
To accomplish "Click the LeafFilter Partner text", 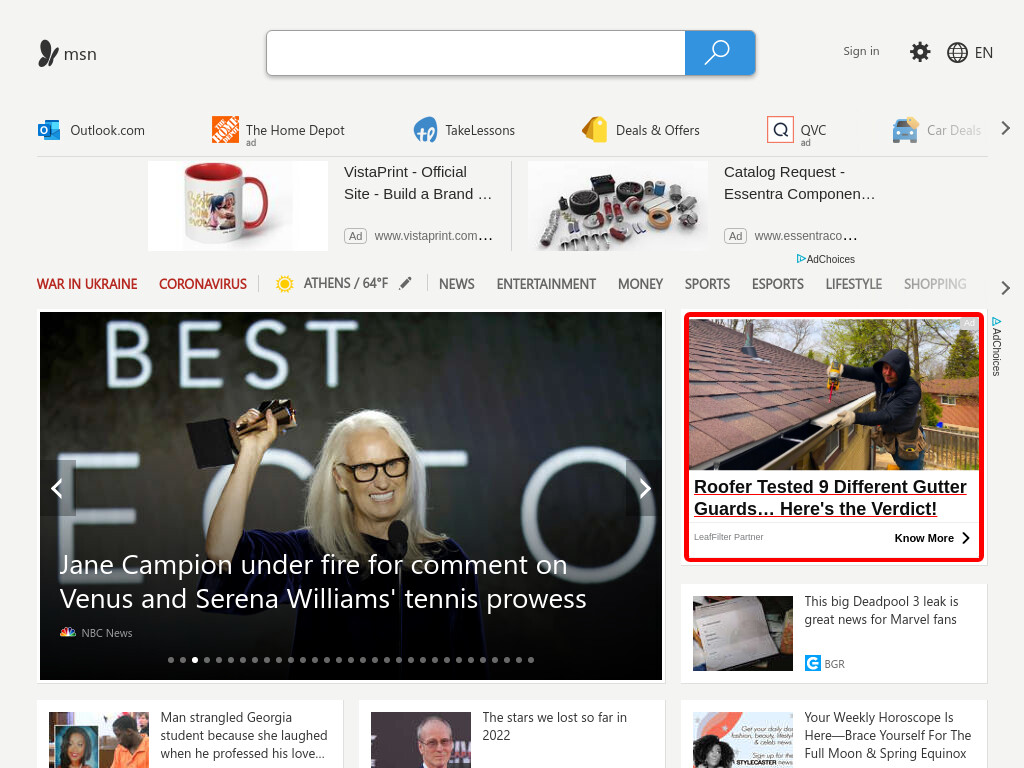I will click(728, 537).
